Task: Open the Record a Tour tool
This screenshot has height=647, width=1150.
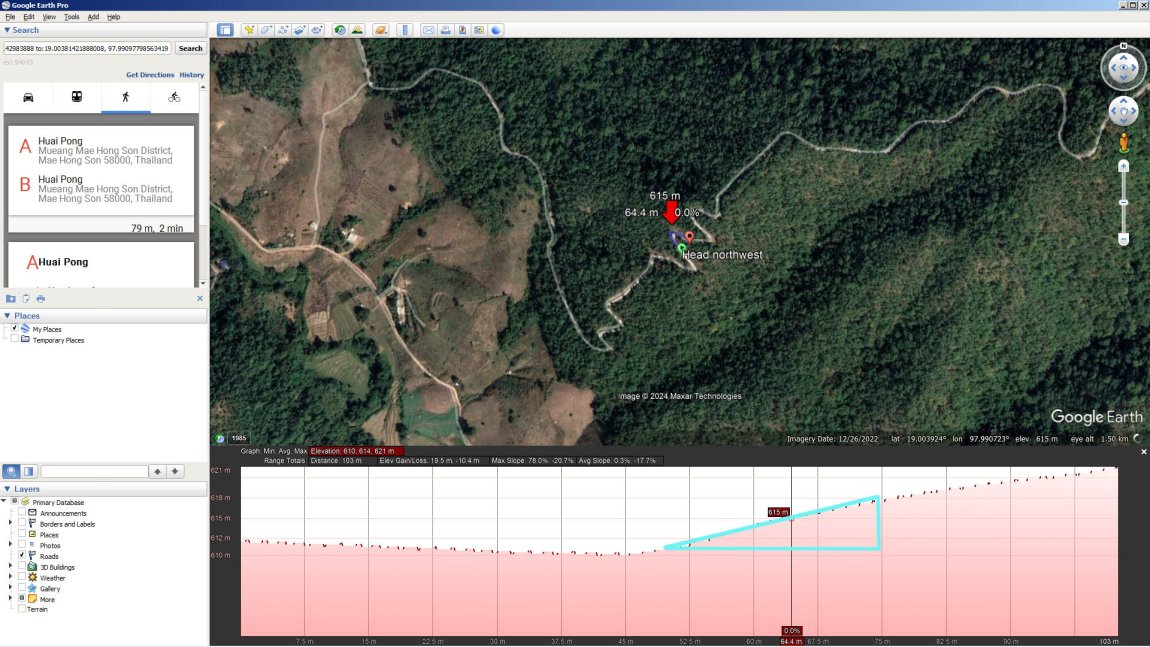Action: (316, 30)
